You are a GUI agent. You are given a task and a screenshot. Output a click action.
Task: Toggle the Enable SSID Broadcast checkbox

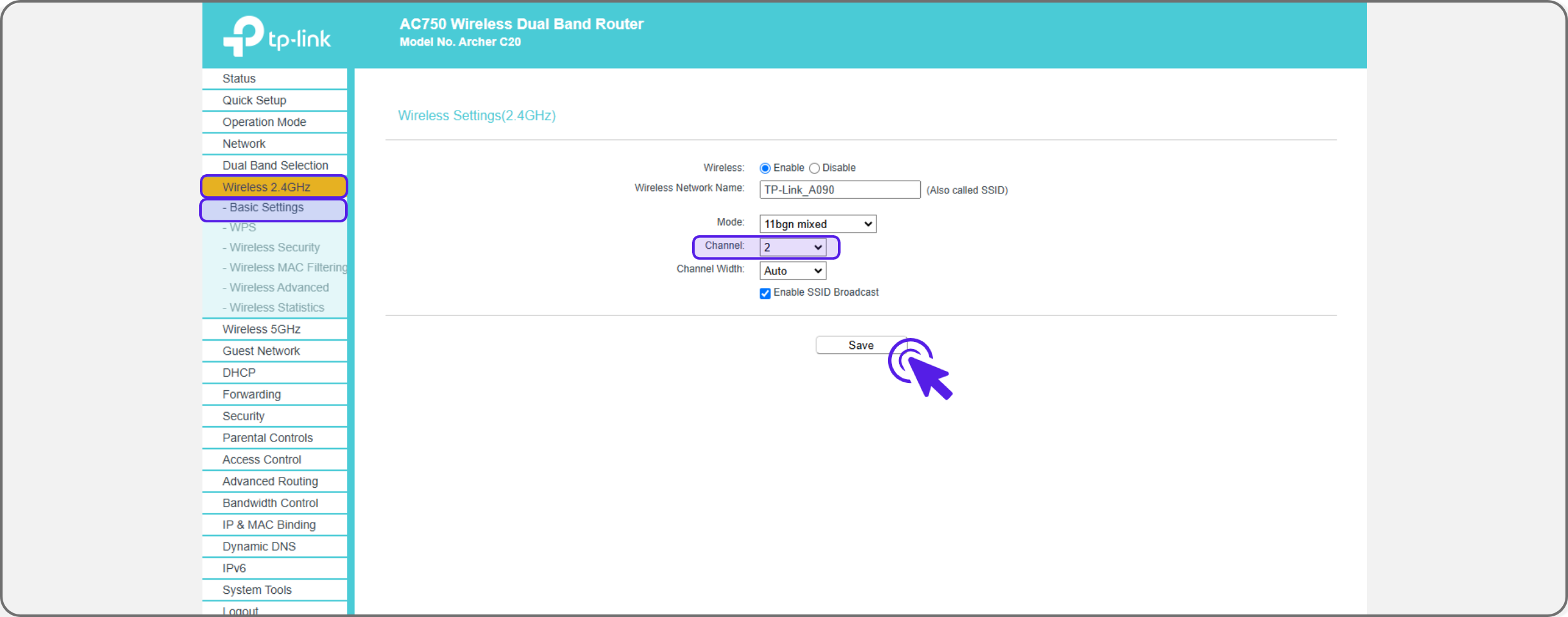click(765, 294)
